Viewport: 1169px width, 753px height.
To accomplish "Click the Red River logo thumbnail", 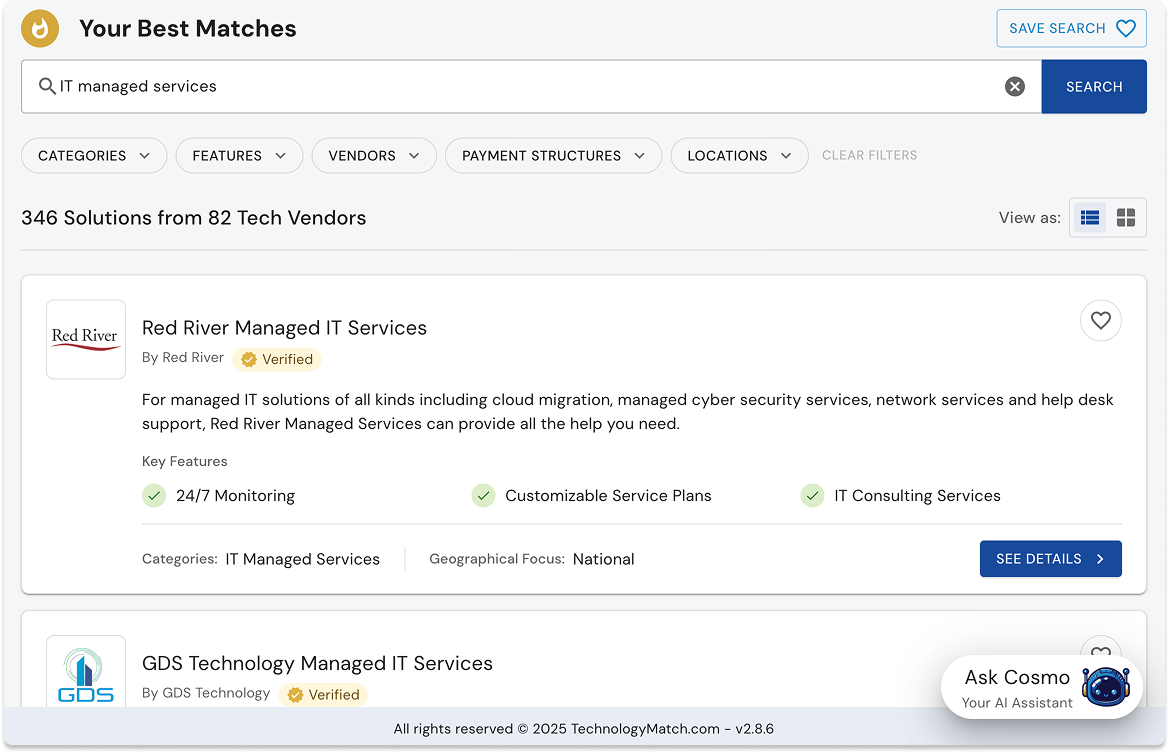I will coord(86,339).
